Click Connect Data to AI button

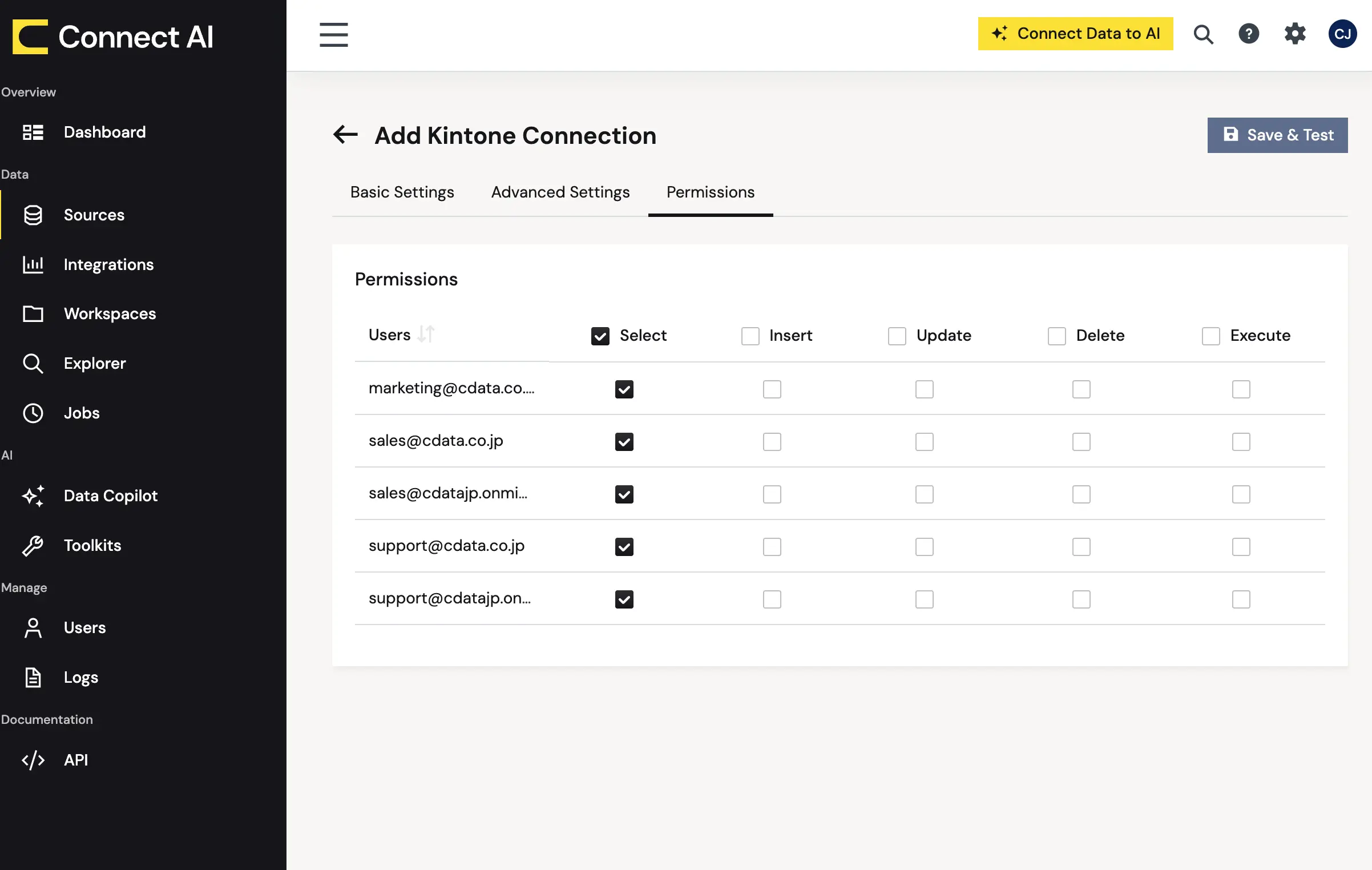(1076, 34)
